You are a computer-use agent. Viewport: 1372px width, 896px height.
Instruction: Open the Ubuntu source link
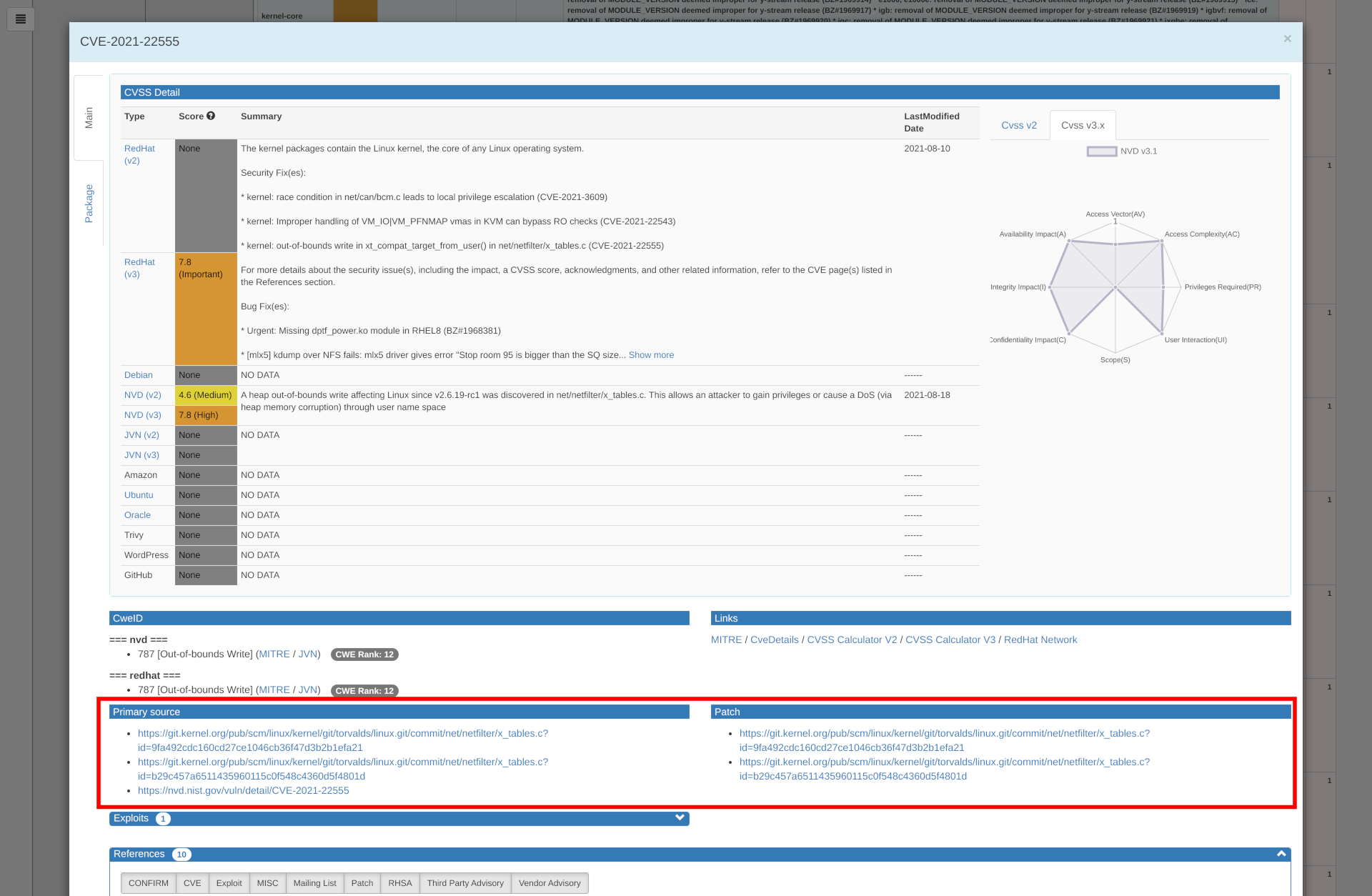pyautogui.click(x=139, y=495)
